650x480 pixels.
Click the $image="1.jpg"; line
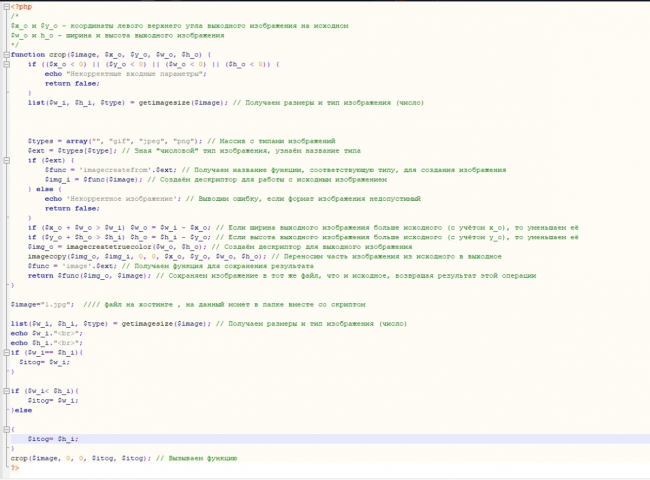[x=188, y=305]
